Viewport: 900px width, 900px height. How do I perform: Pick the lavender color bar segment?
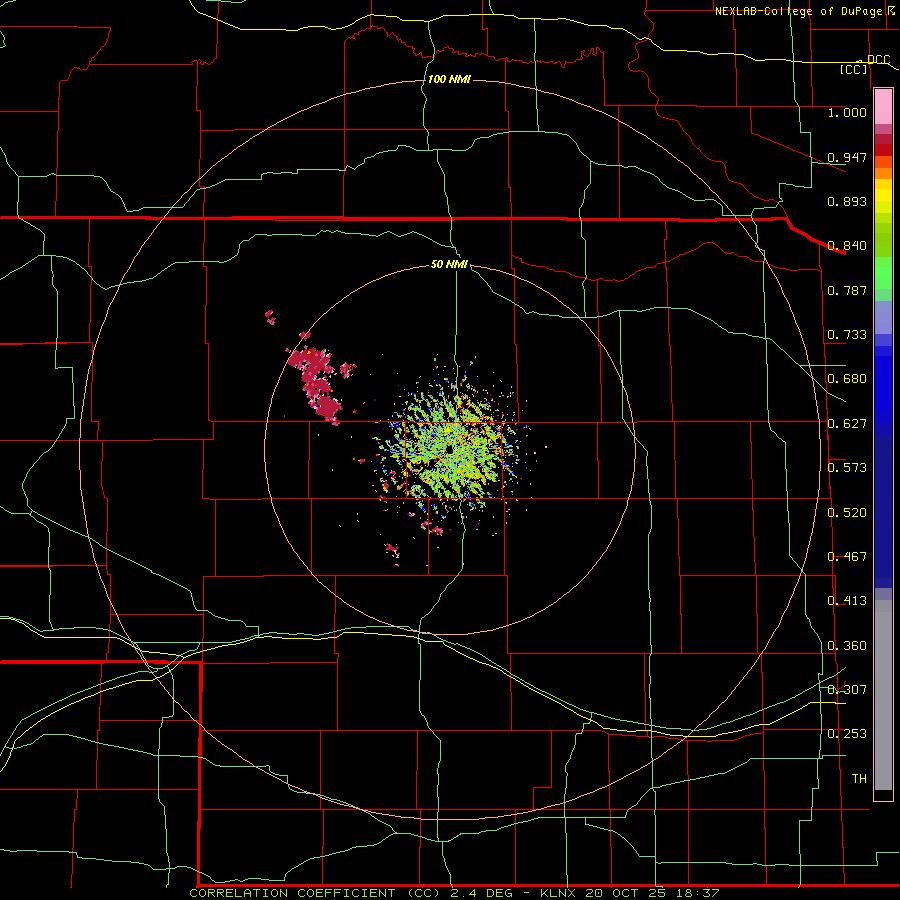pyautogui.click(x=883, y=318)
